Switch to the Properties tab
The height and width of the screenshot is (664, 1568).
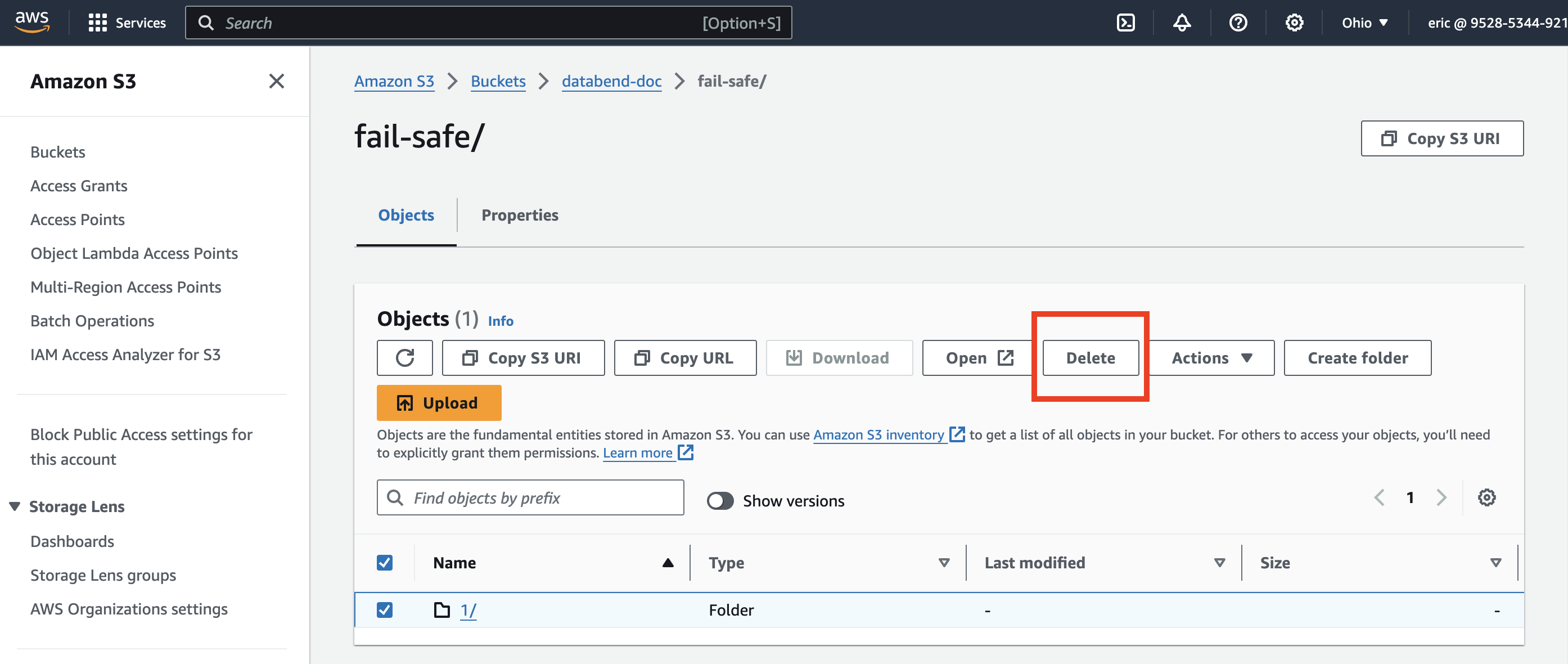tap(520, 215)
